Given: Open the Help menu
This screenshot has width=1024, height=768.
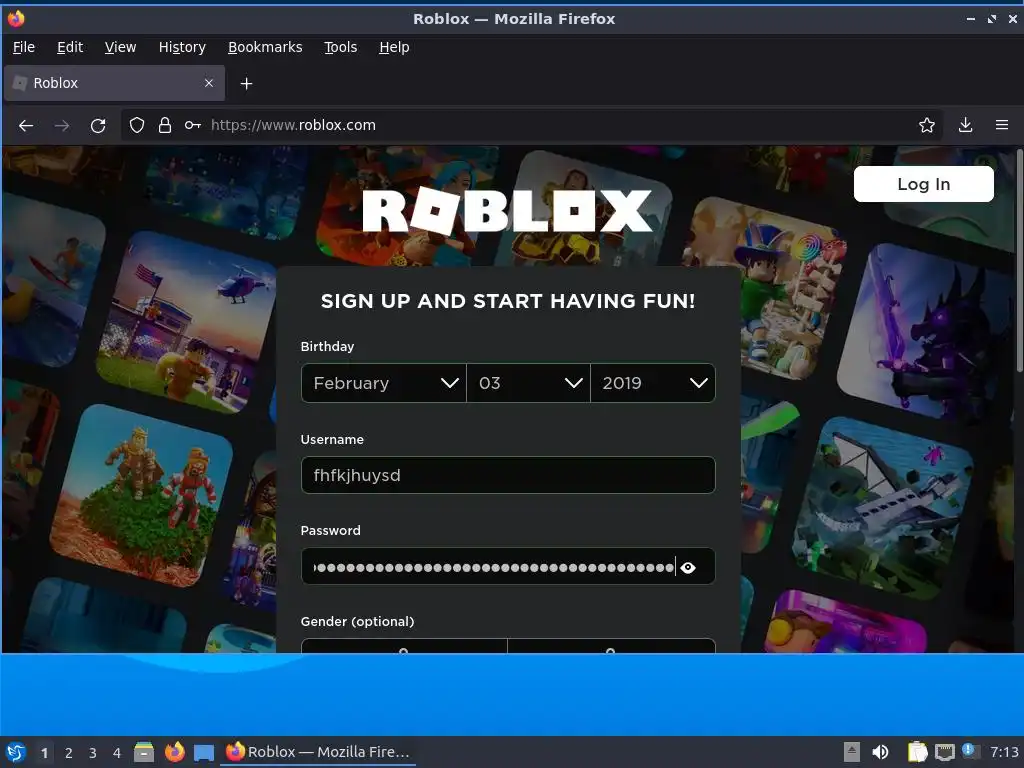Looking at the screenshot, I should (x=394, y=47).
